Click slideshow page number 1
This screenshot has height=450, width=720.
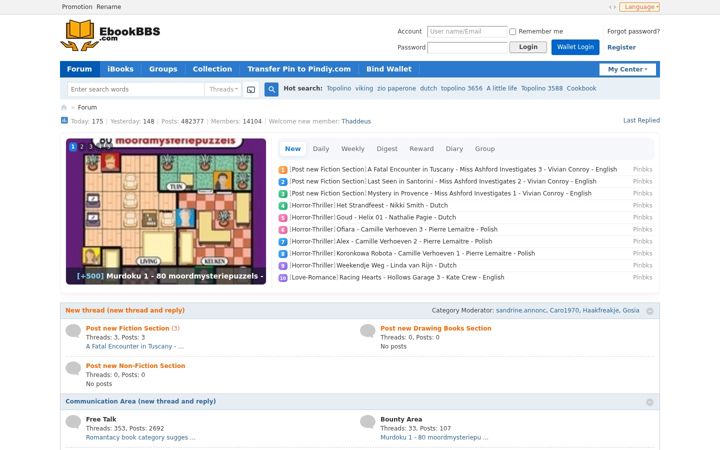pyautogui.click(x=73, y=146)
